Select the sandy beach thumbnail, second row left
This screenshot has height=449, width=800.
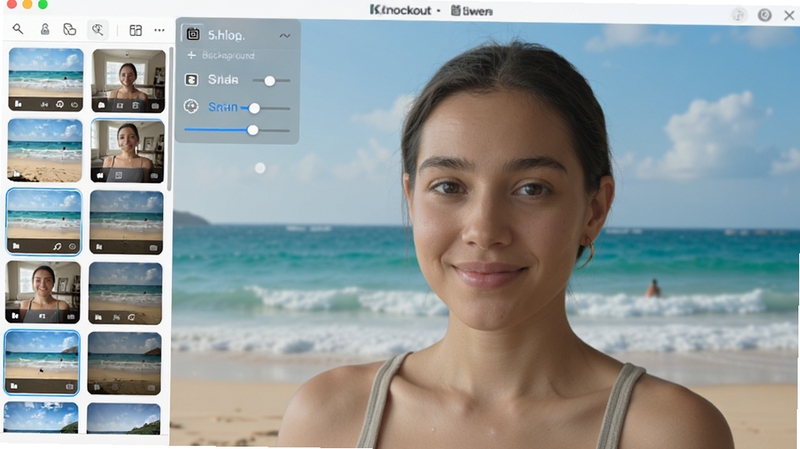[x=45, y=151]
